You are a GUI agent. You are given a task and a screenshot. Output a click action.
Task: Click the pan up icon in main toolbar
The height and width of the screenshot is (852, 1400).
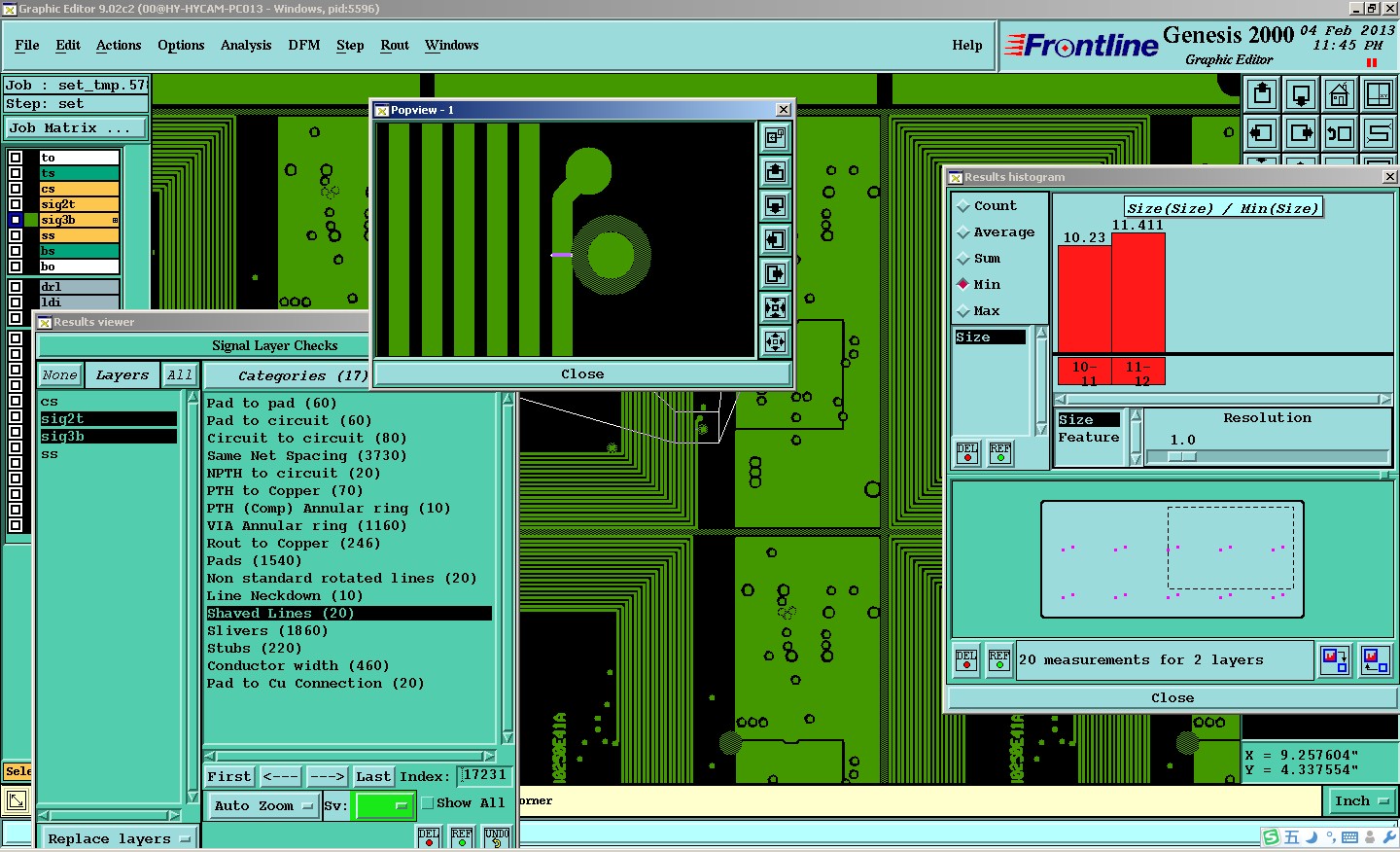(x=1262, y=95)
